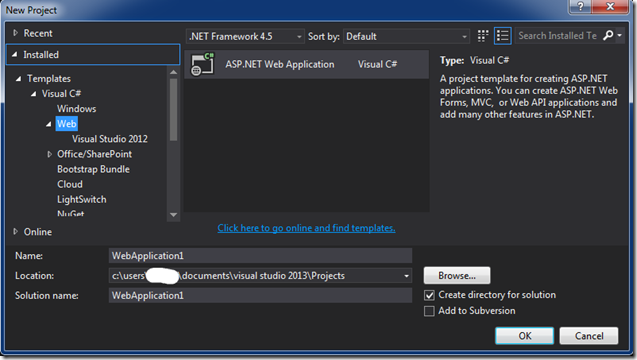Enable Add to Subversion checkbox

[x=429, y=311]
